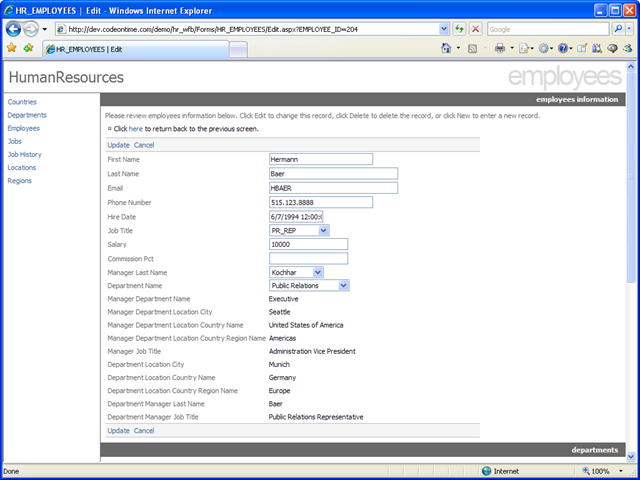Open the Job Title PR_REP dropdown

click(x=299, y=231)
